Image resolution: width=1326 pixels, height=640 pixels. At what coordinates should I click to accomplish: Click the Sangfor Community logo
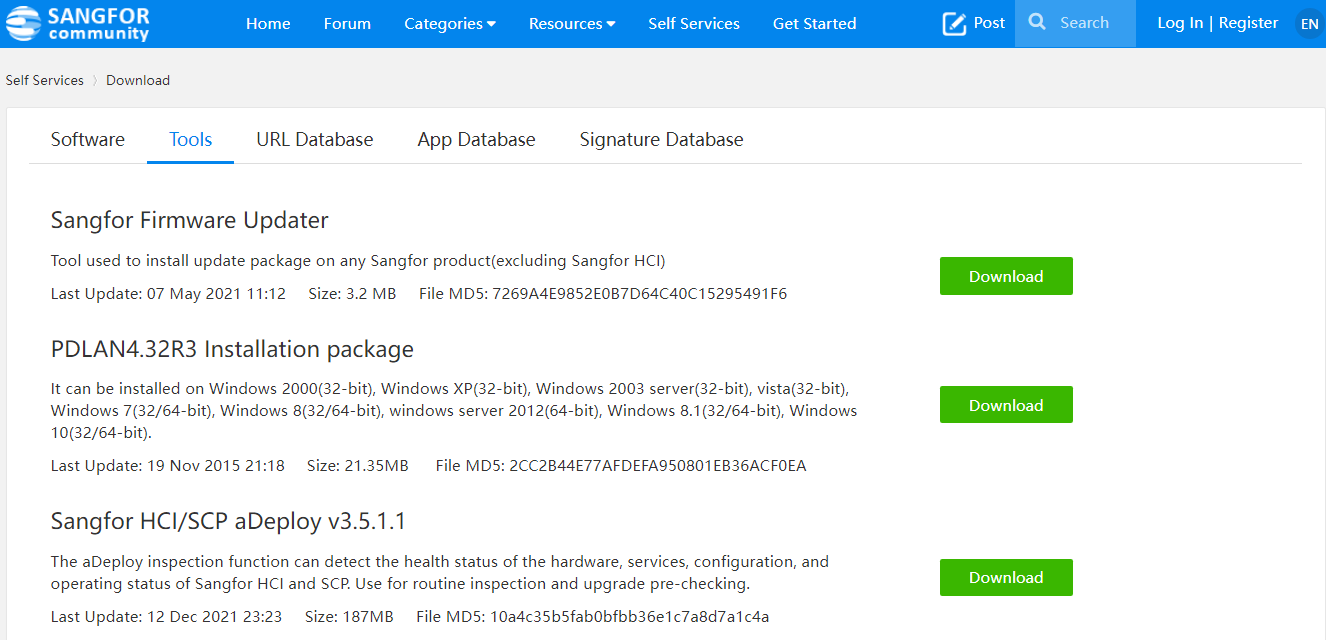pyautogui.click(x=78, y=23)
